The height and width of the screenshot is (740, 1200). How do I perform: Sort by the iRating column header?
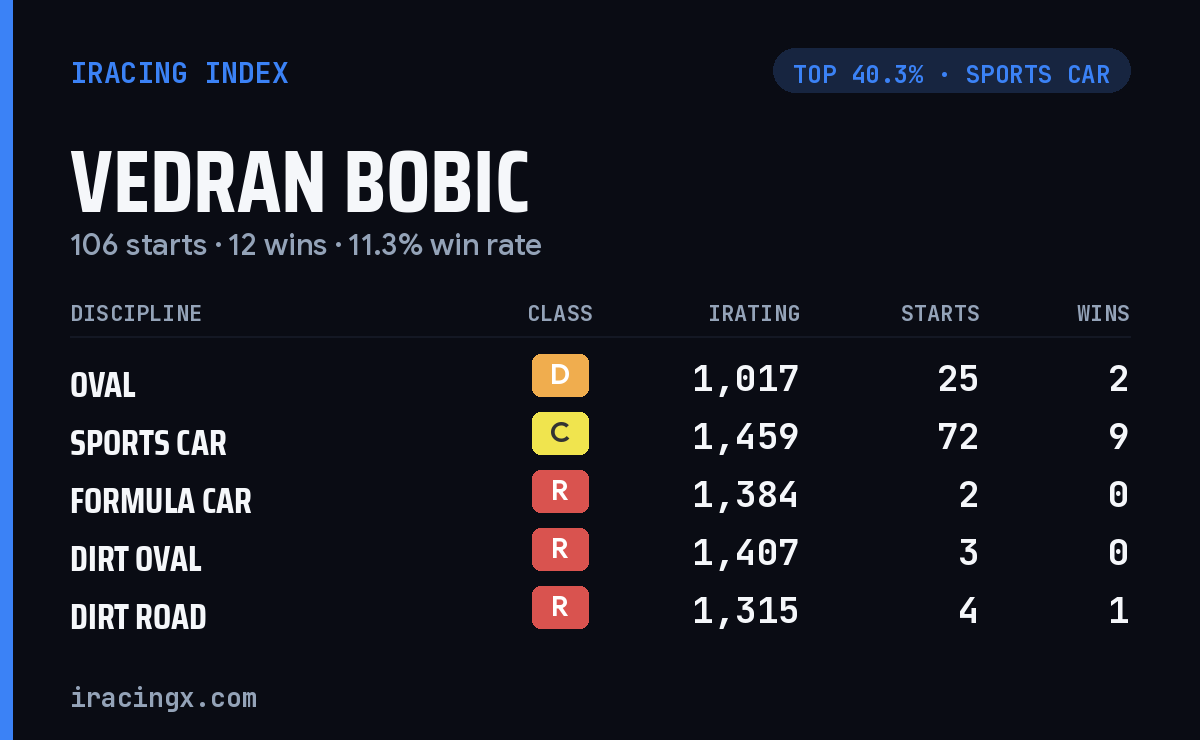tap(754, 314)
